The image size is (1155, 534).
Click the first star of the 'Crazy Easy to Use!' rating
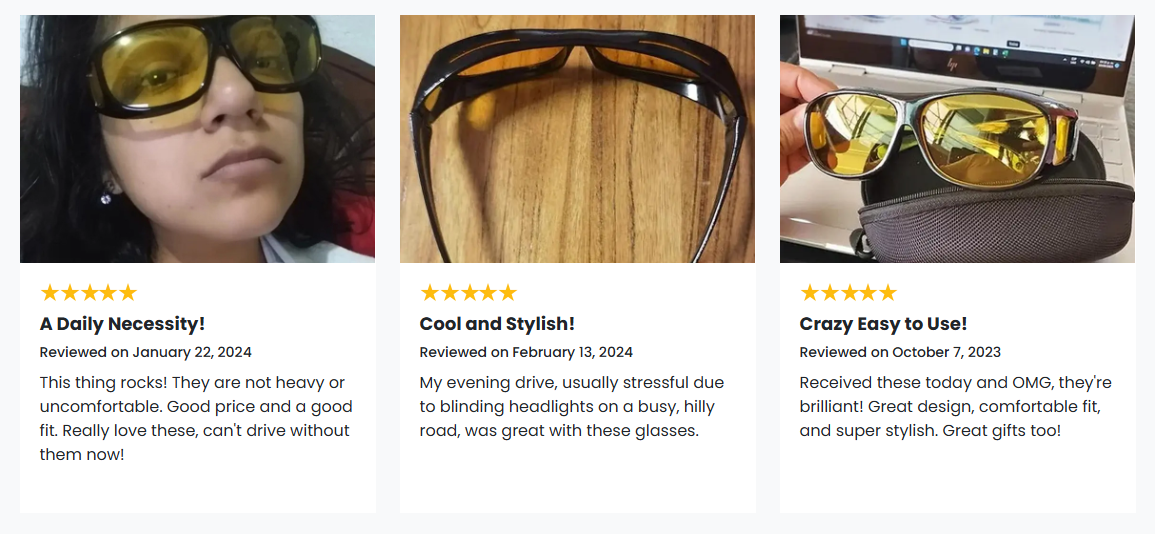point(810,293)
